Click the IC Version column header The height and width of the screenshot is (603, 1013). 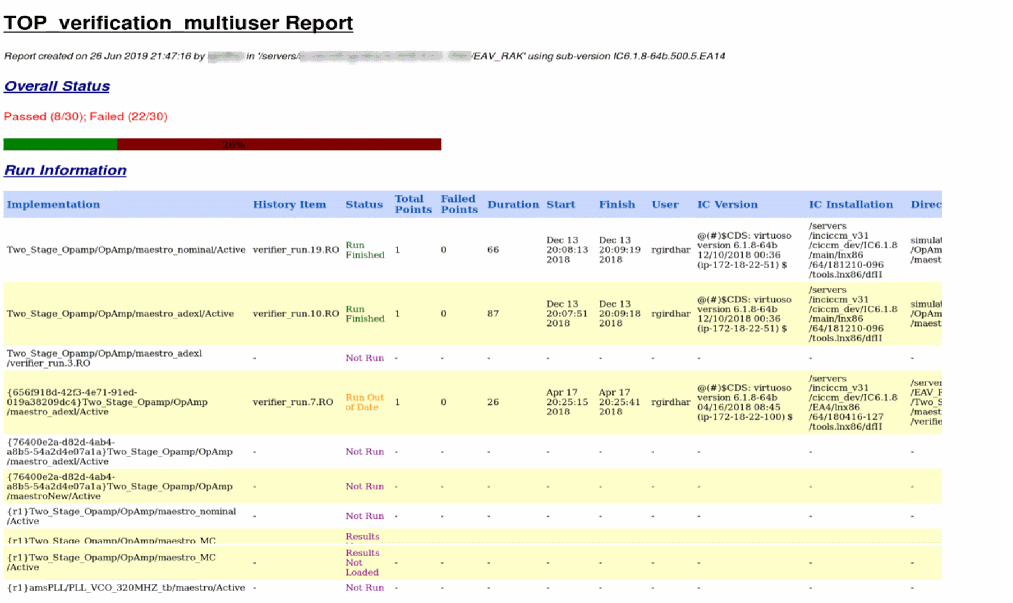point(727,204)
